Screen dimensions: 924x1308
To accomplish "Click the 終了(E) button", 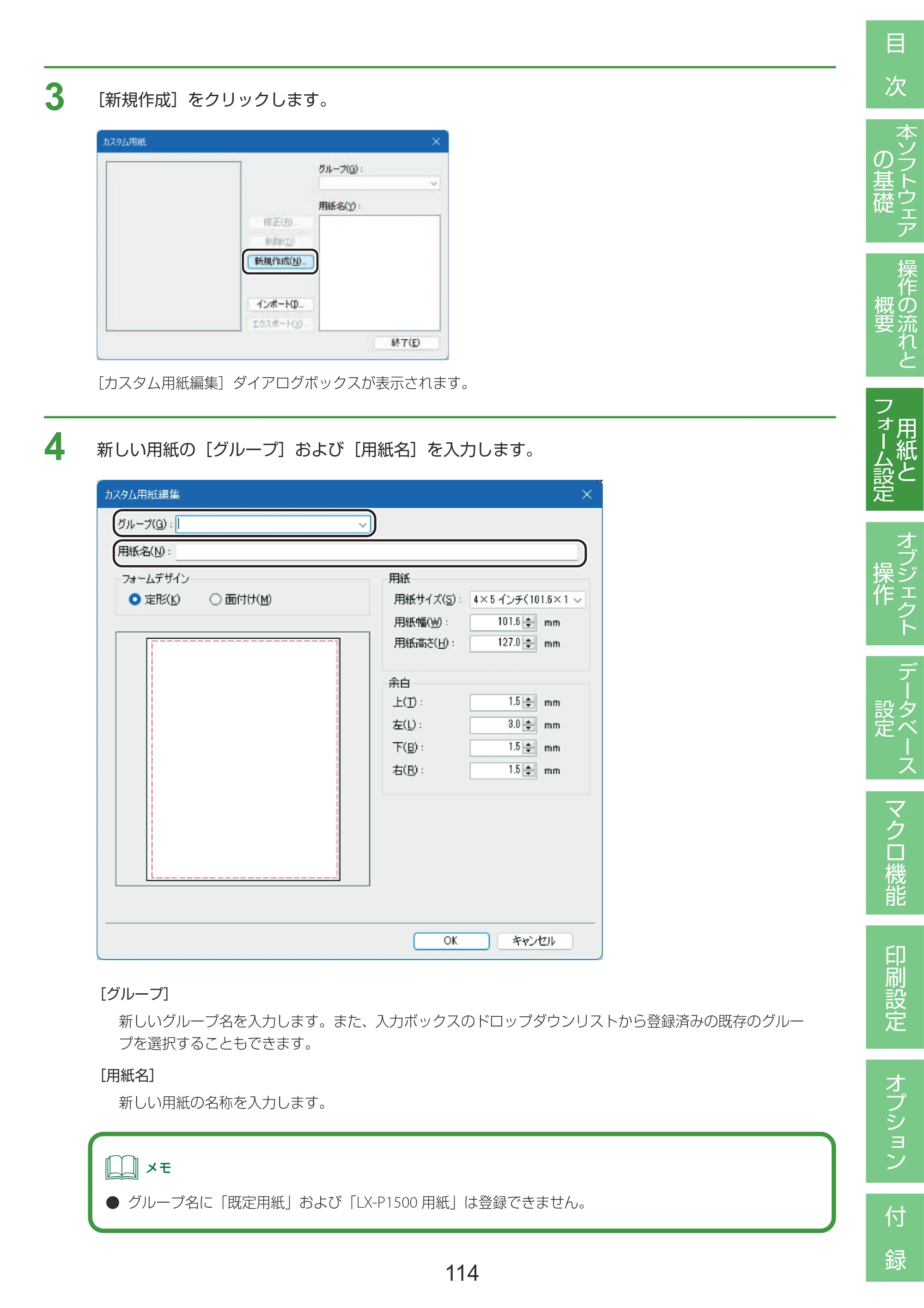I will point(406,342).
